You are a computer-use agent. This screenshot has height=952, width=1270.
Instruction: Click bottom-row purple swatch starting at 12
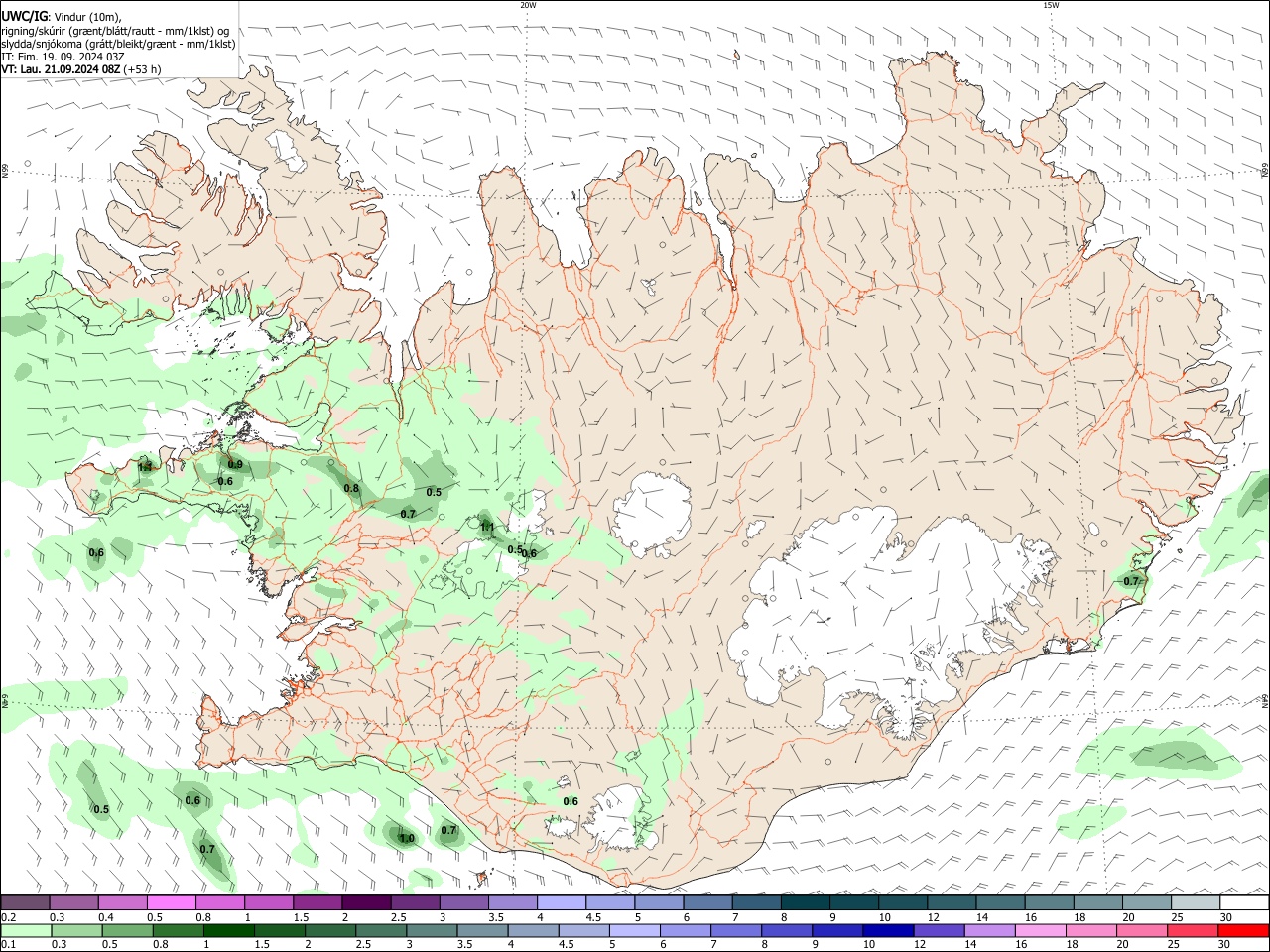tap(939, 930)
